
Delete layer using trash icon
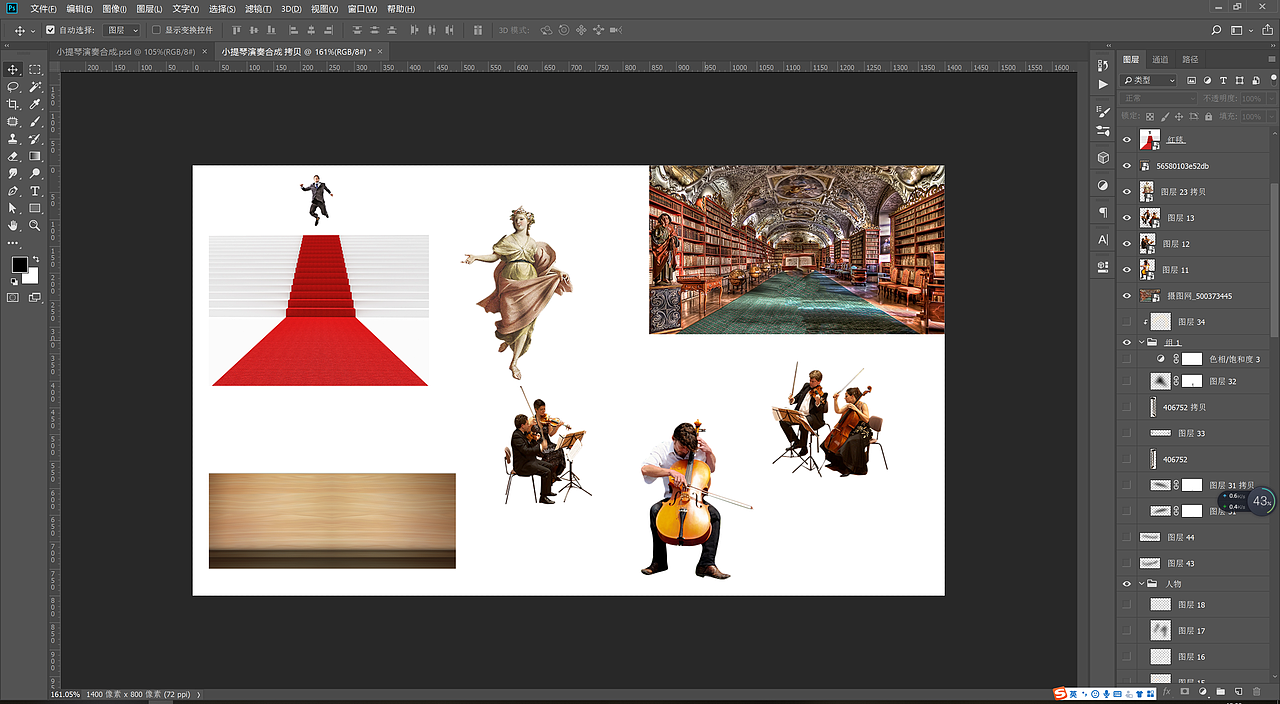point(1257,691)
